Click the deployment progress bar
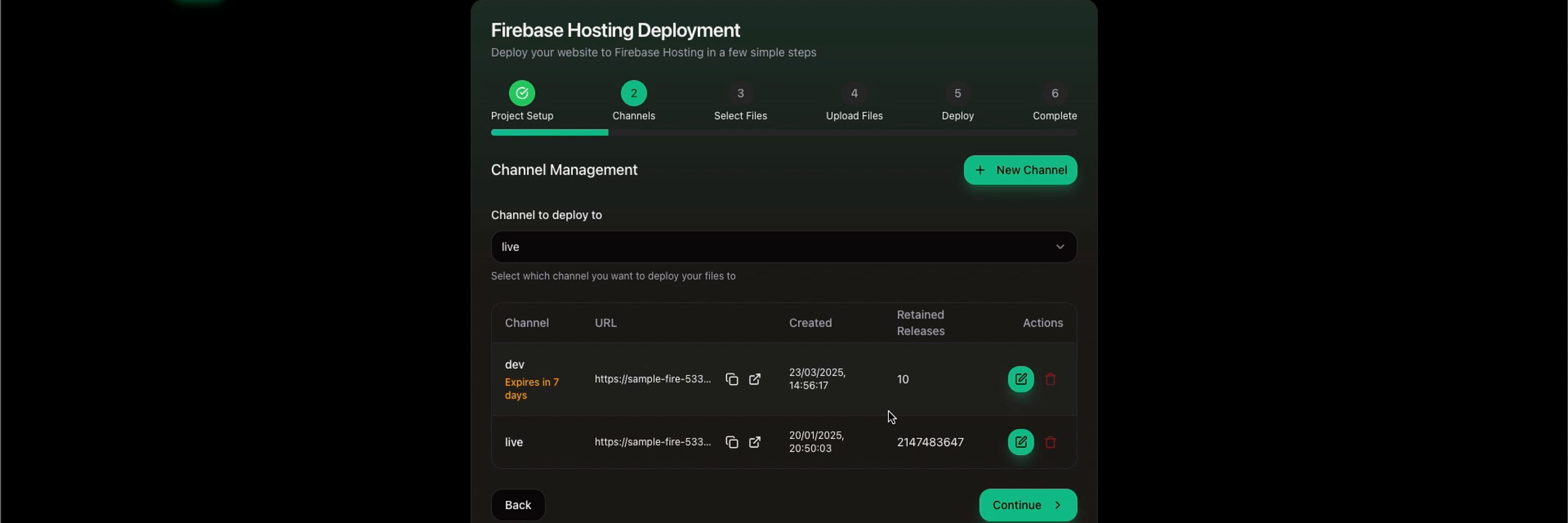Viewport: 1568px width, 523px height. point(784,132)
